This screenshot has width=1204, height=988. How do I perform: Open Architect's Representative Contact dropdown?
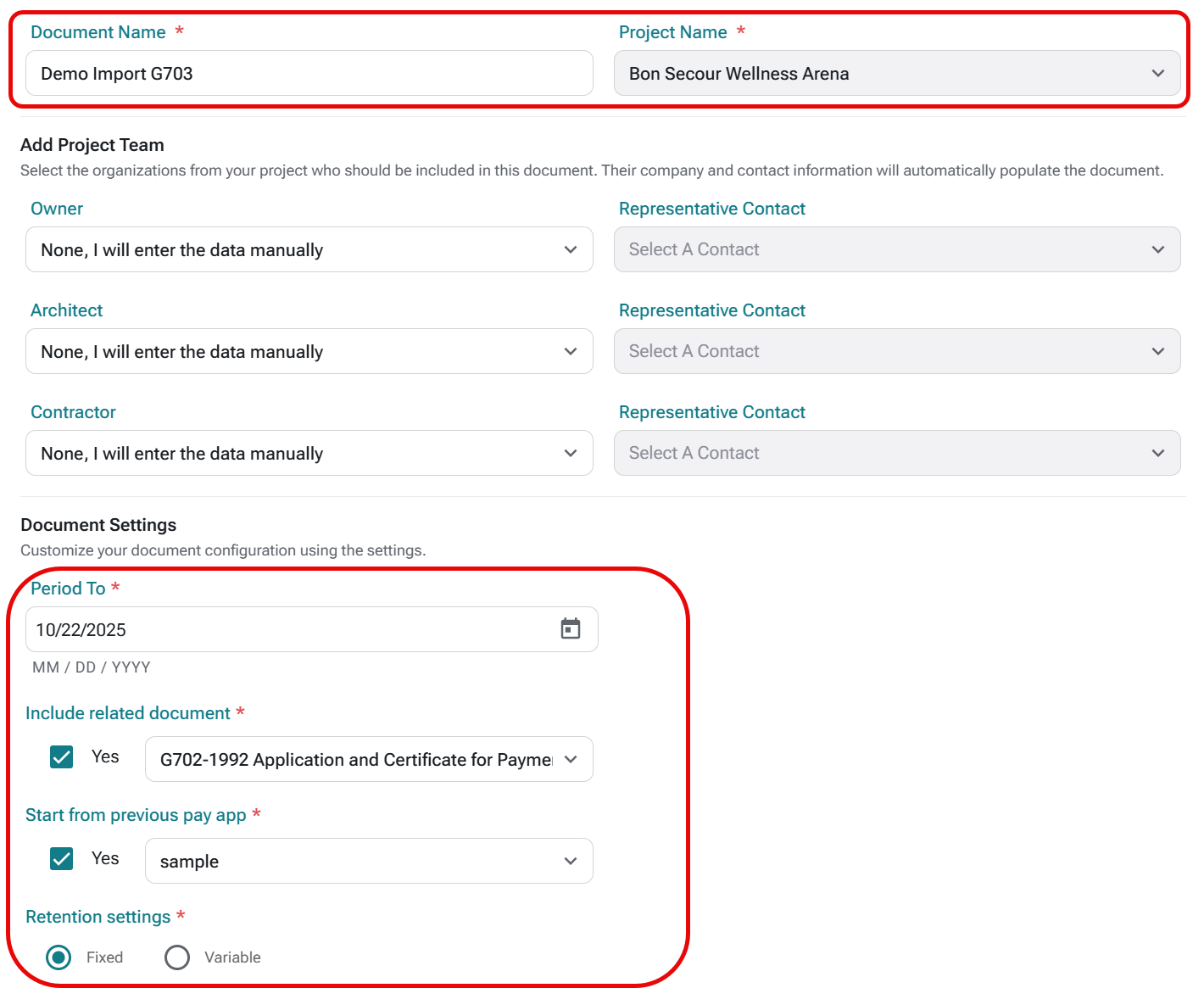coord(896,352)
